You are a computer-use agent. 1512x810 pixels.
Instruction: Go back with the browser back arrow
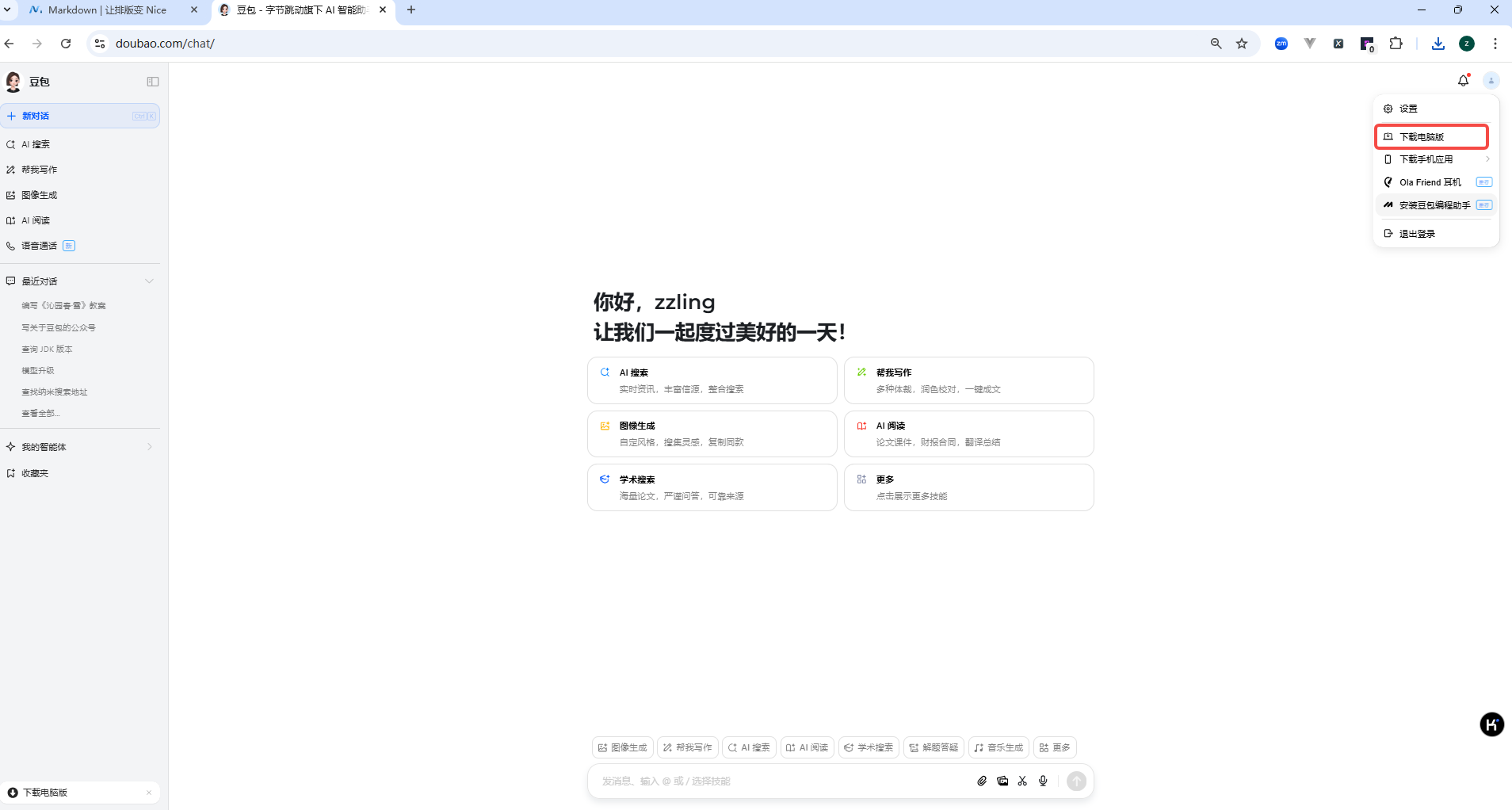[10, 44]
